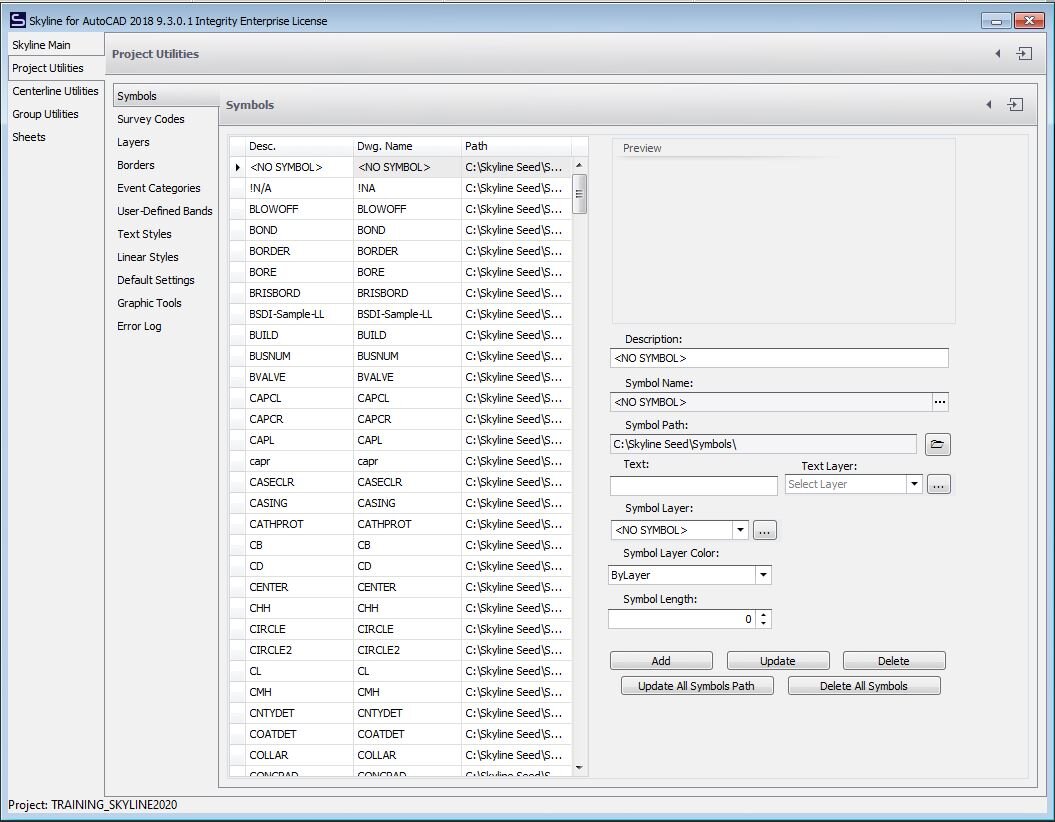Viewport: 1055px width, 822px height.
Task: Click the Symbol Length value field
Action: tap(682, 619)
